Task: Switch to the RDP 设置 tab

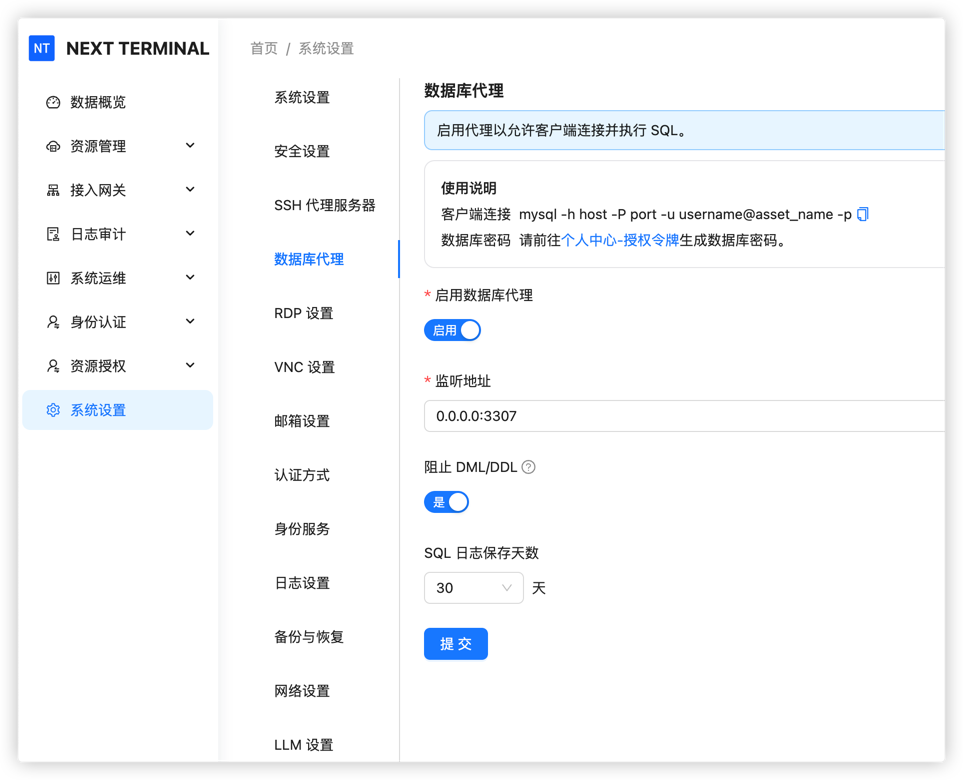Action: coord(304,313)
